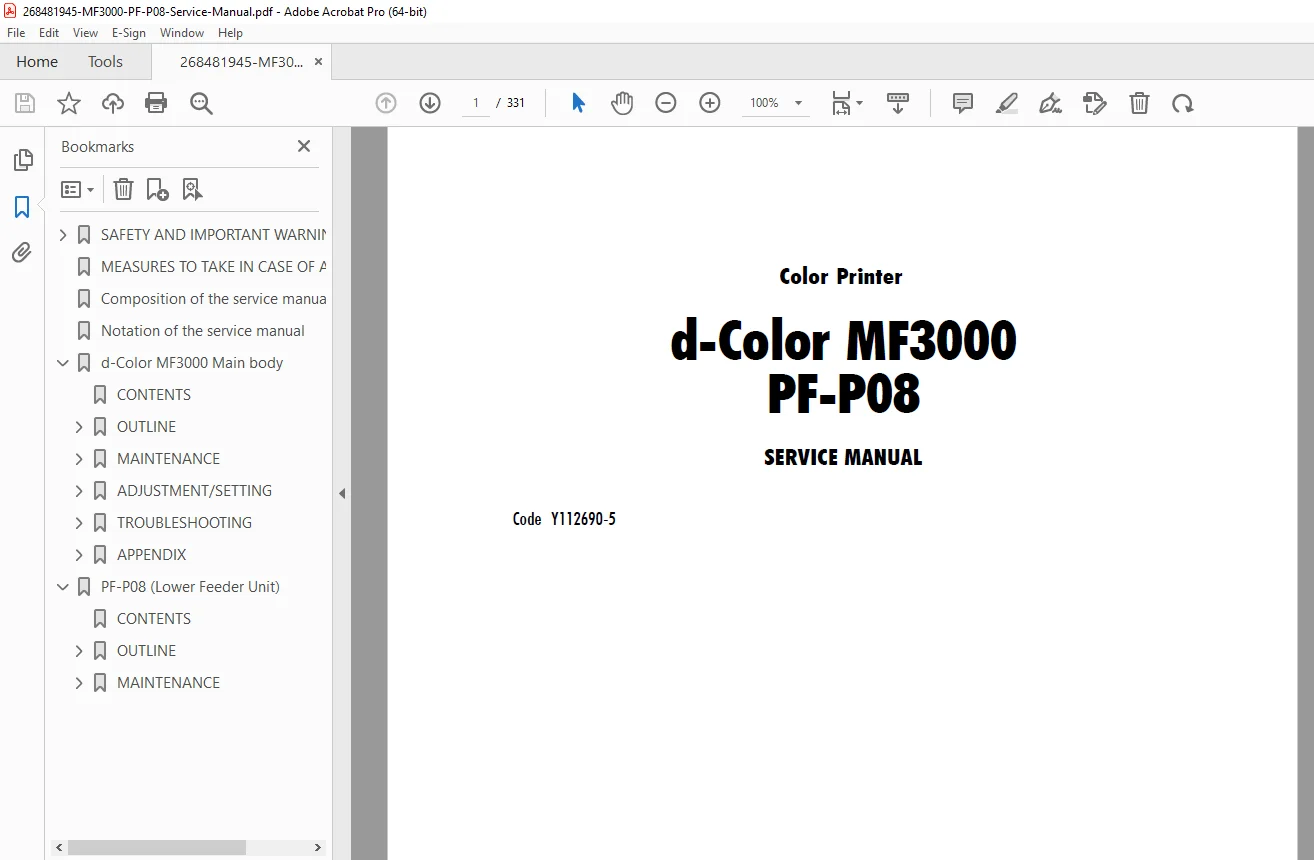
Task: Open the Window menu
Action: [182, 33]
